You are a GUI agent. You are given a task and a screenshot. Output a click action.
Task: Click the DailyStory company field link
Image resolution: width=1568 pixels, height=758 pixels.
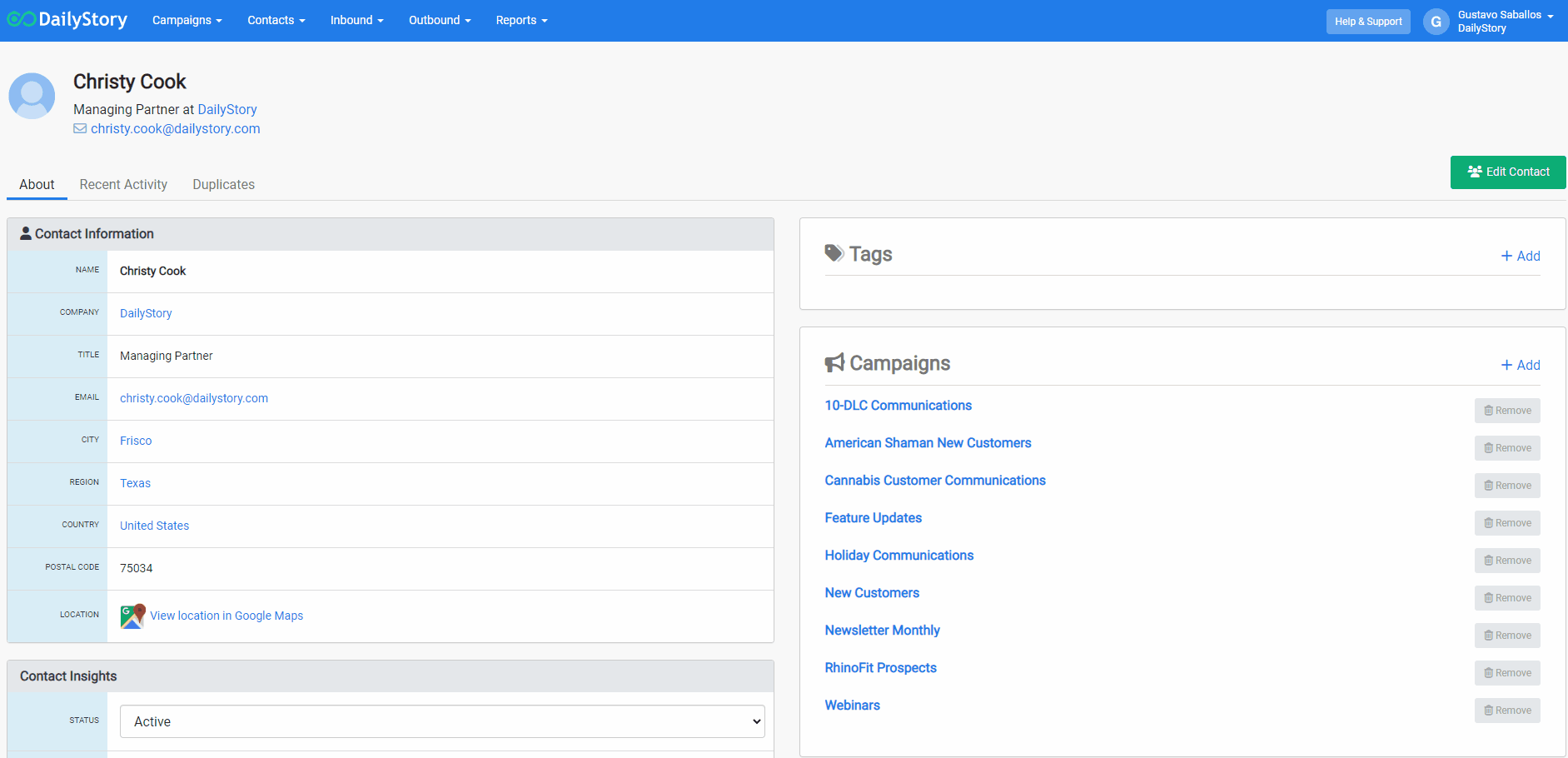tap(146, 313)
